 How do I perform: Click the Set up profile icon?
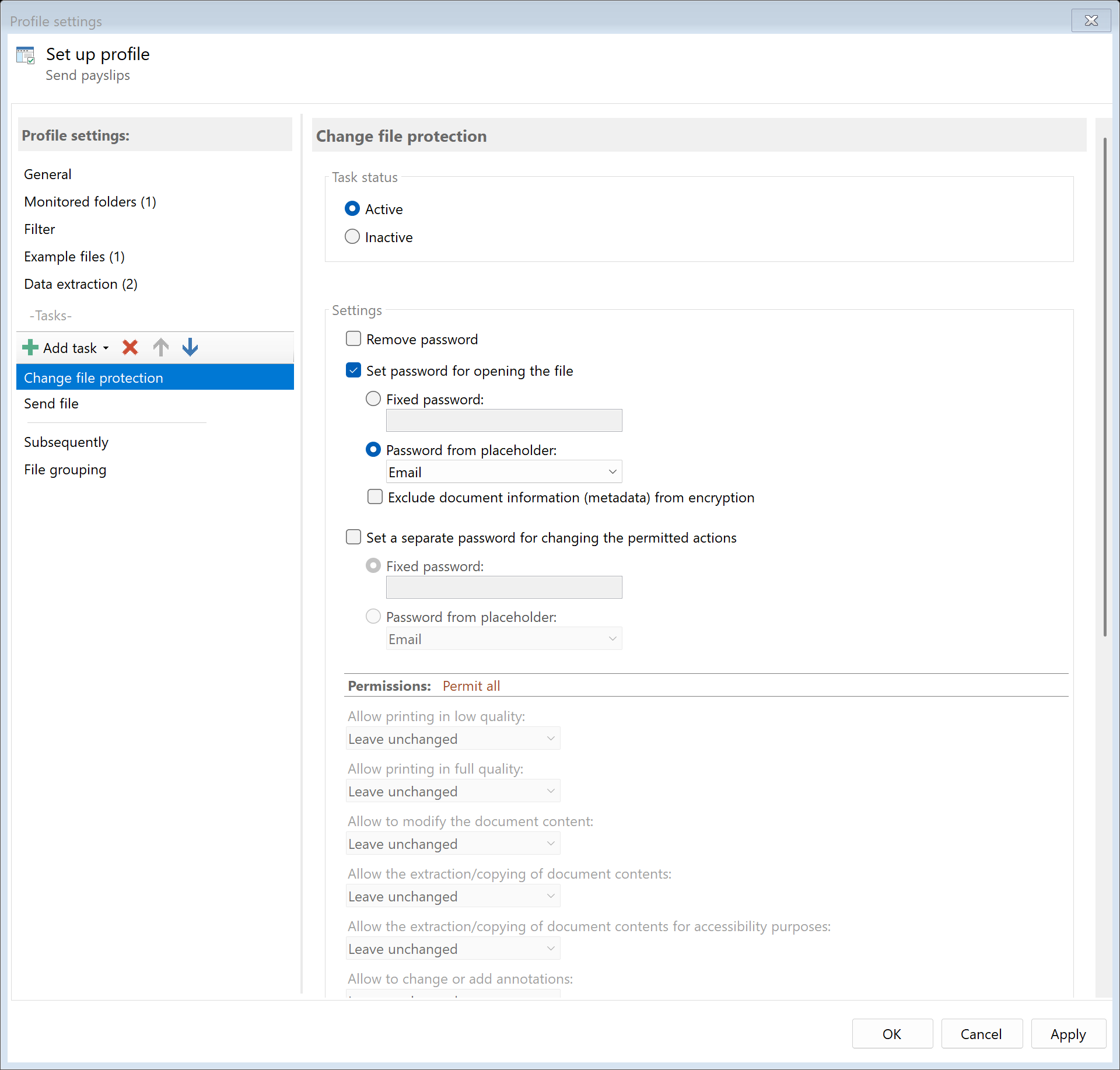pyautogui.click(x=26, y=54)
